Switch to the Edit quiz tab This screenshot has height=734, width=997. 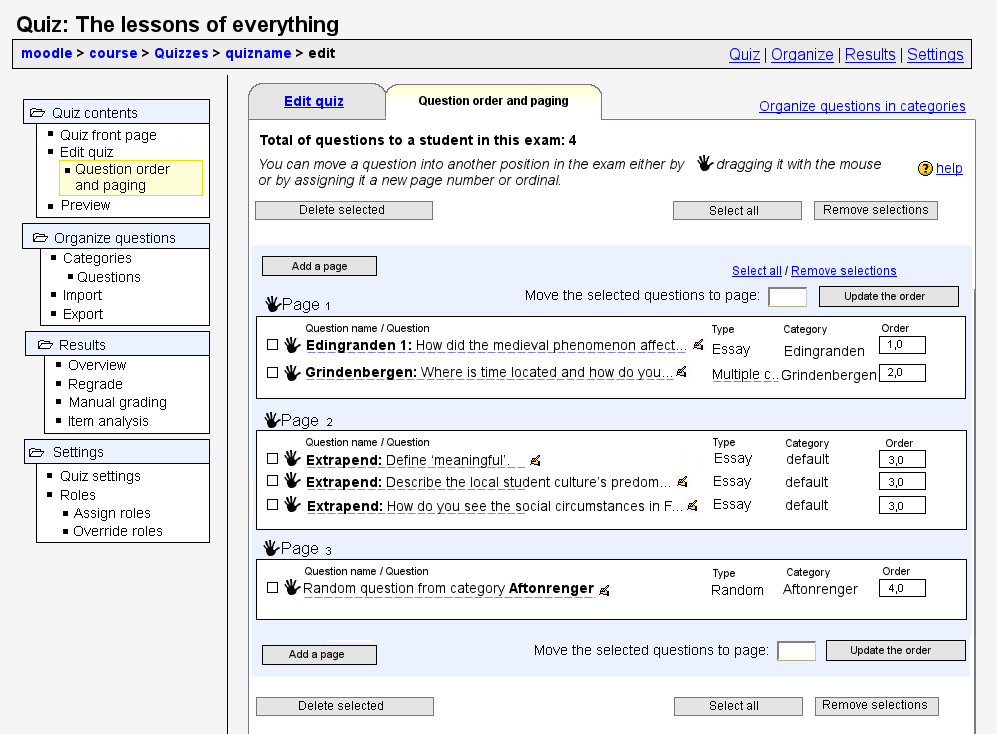pos(314,101)
